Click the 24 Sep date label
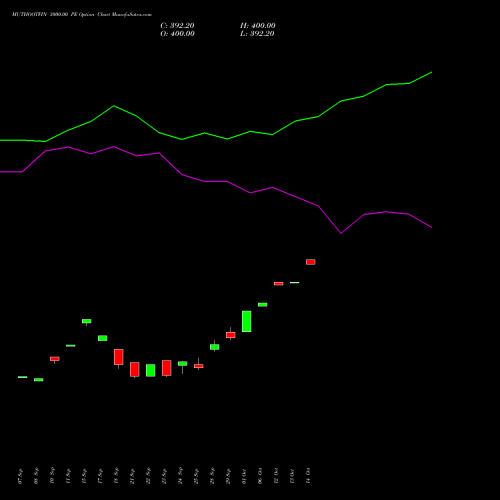The height and width of the screenshot is (500, 500). (181, 476)
